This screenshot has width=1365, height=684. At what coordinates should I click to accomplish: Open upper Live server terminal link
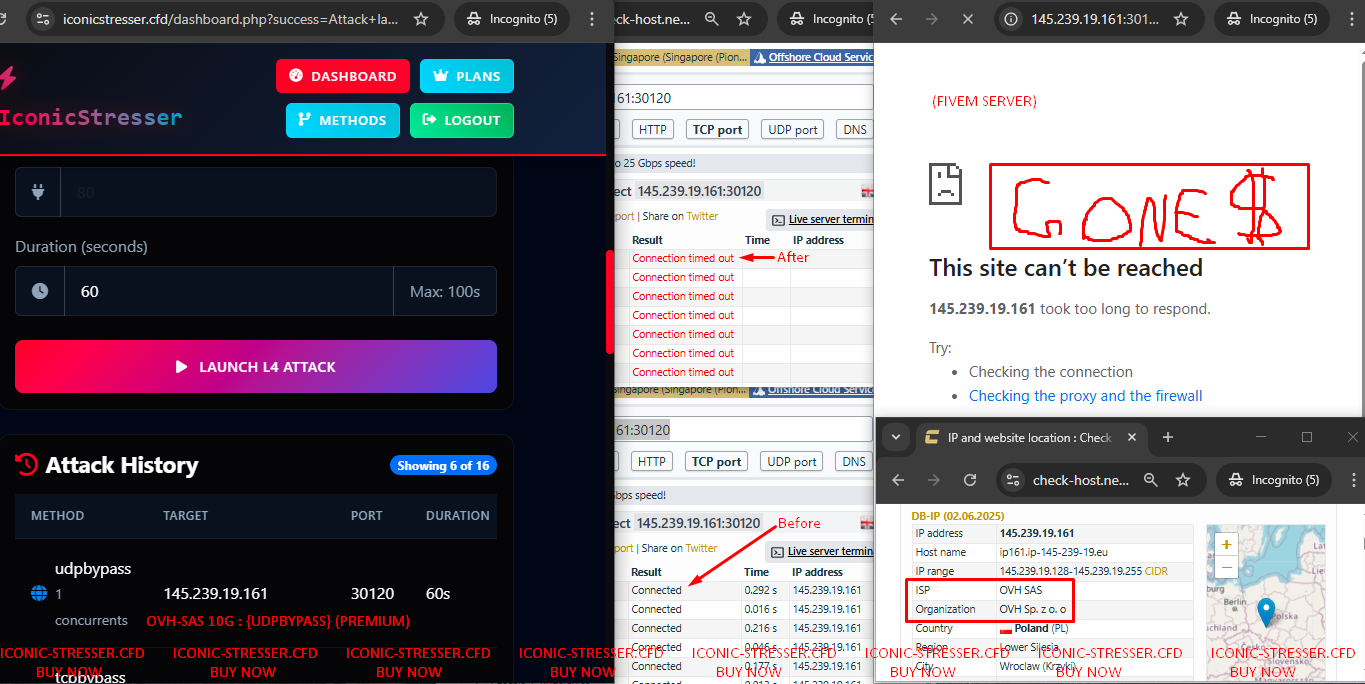click(830, 219)
